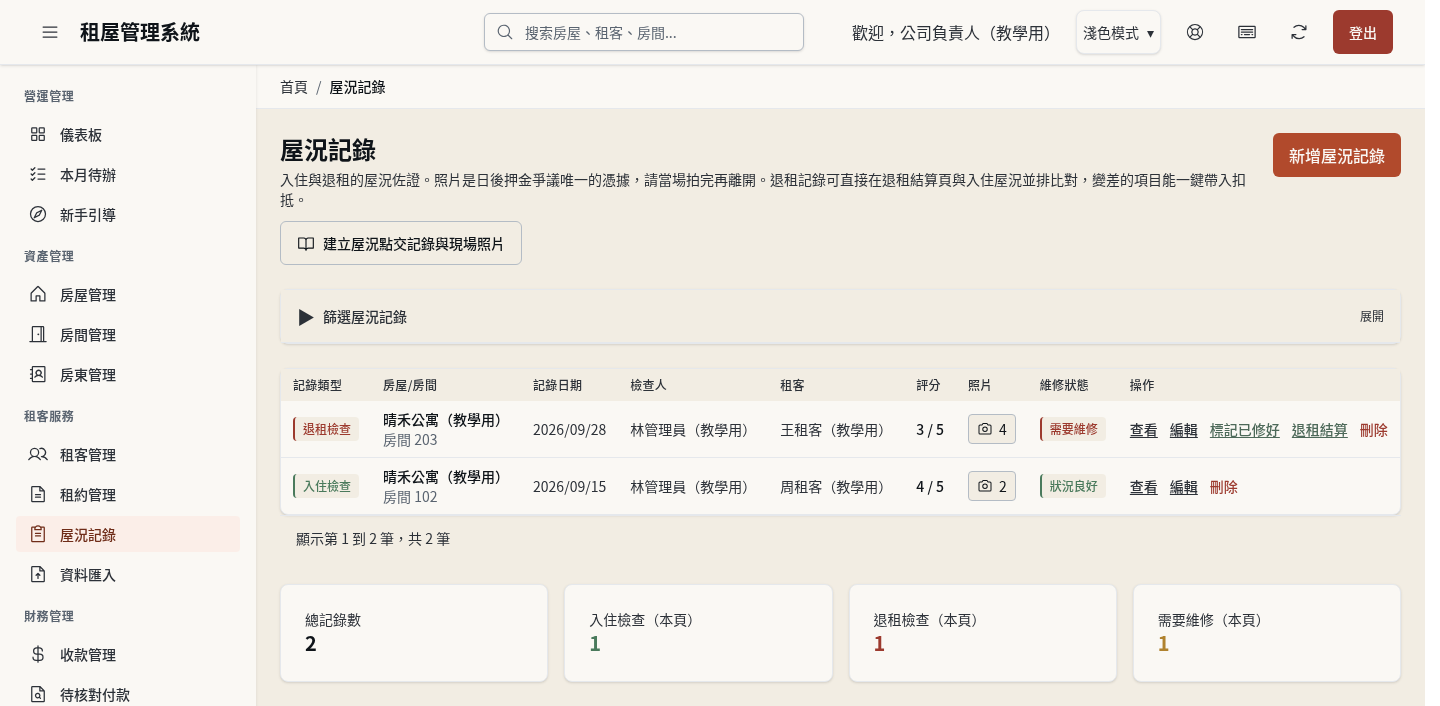1440x706 pixels.
Task: Open the 4 photos badge for 房間 203
Action: click(992, 429)
